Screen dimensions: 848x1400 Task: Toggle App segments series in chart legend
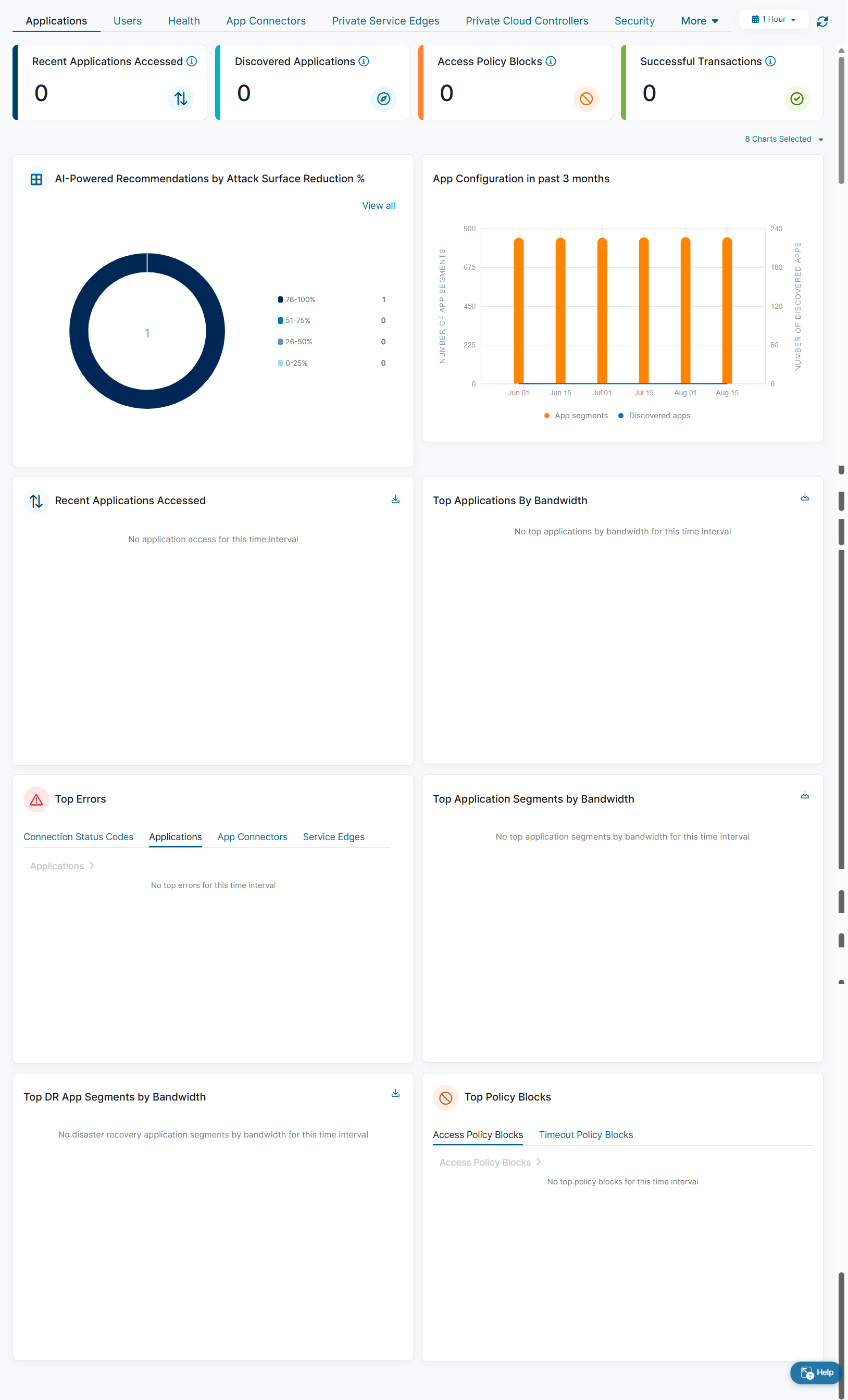(x=576, y=416)
